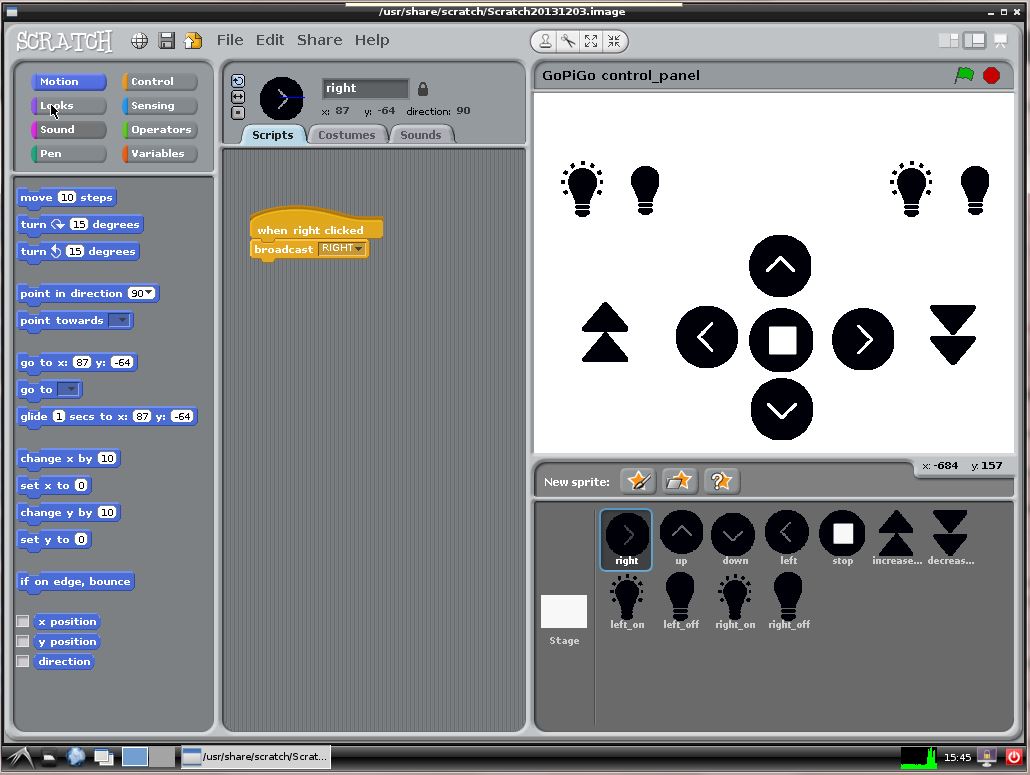Select the grow sprite tool

coord(591,41)
